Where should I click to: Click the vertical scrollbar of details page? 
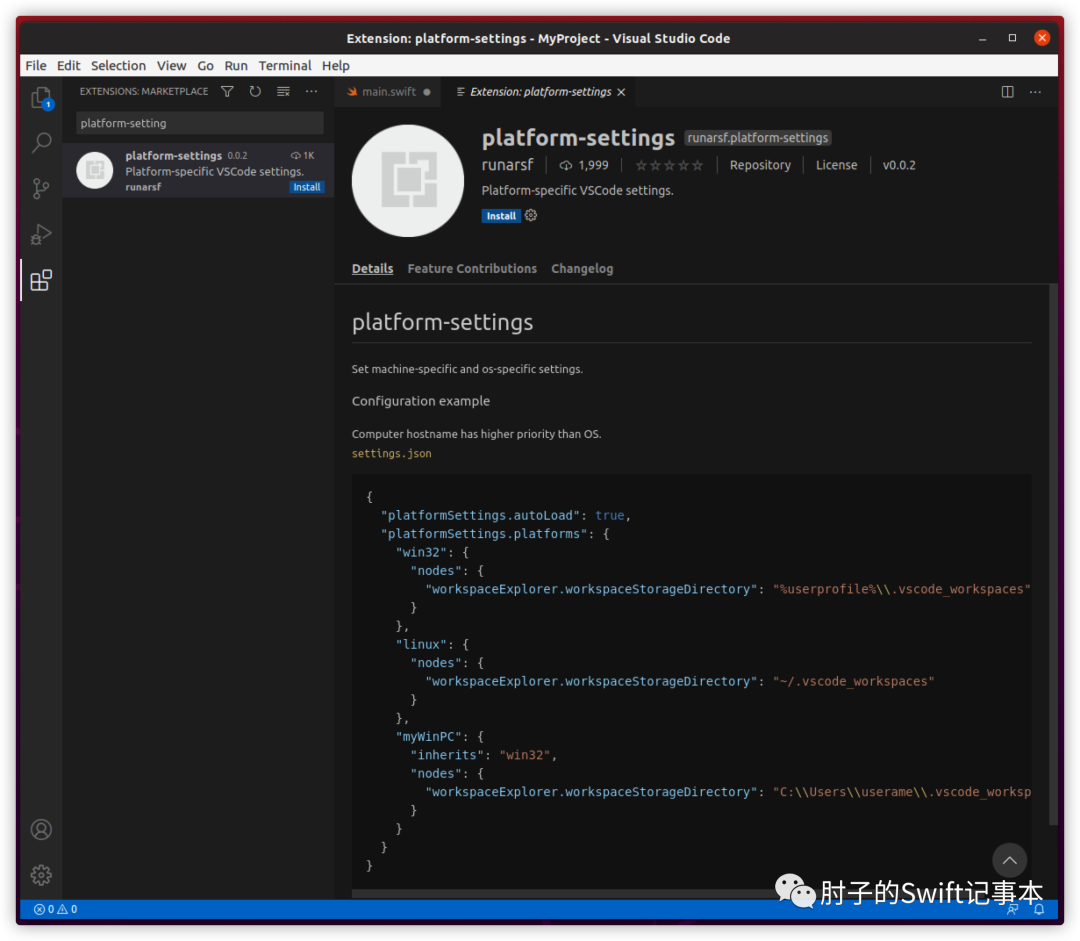pyautogui.click(x=1052, y=554)
